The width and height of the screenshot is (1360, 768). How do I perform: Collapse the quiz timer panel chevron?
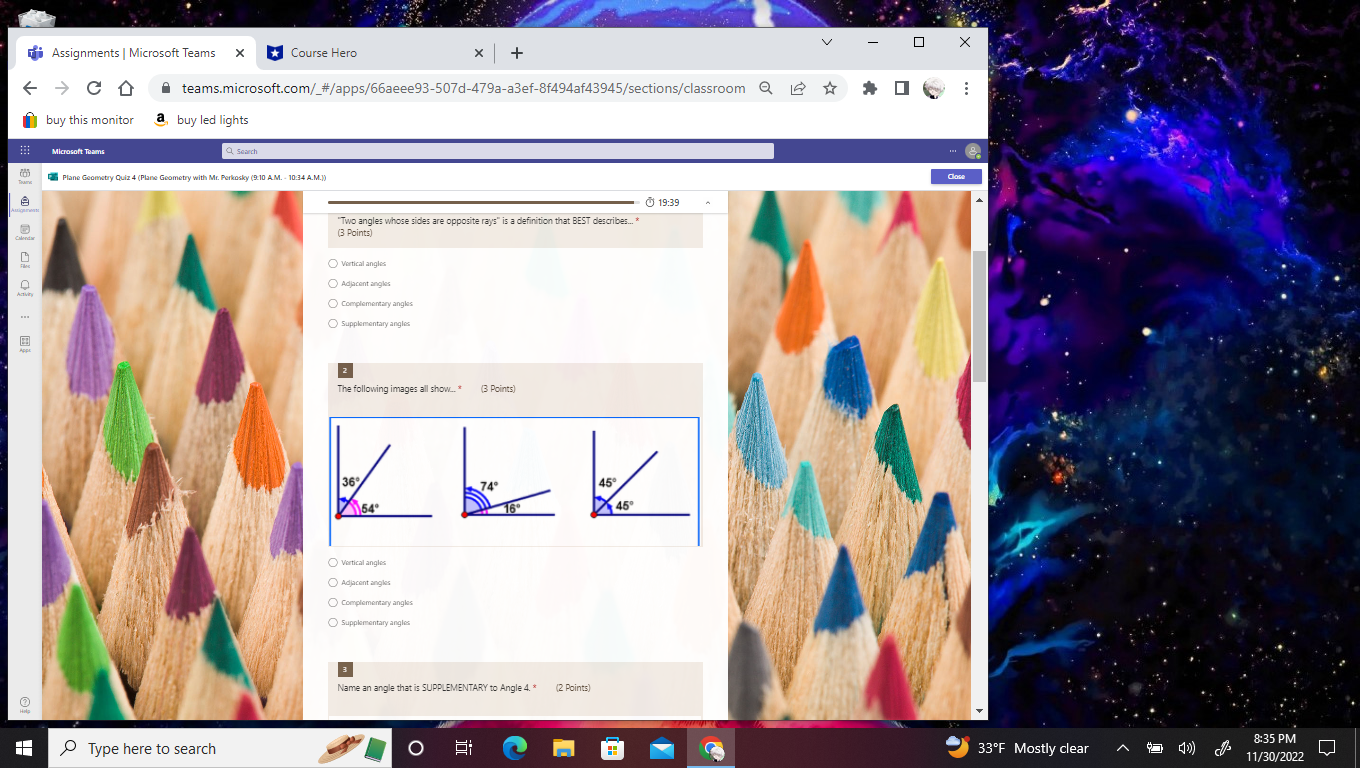tap(708, 201)
